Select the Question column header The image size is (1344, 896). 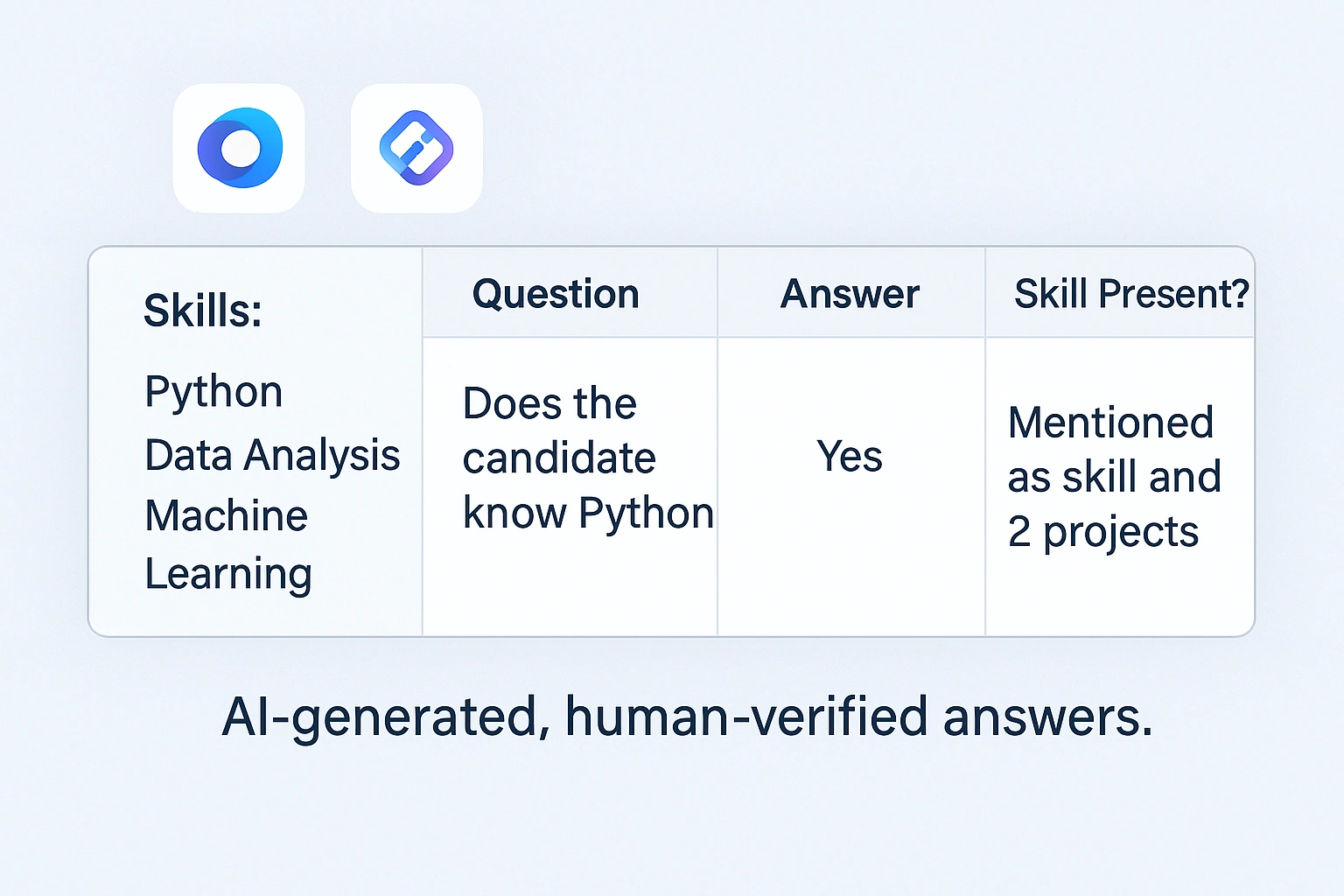(x=556, y=294)
